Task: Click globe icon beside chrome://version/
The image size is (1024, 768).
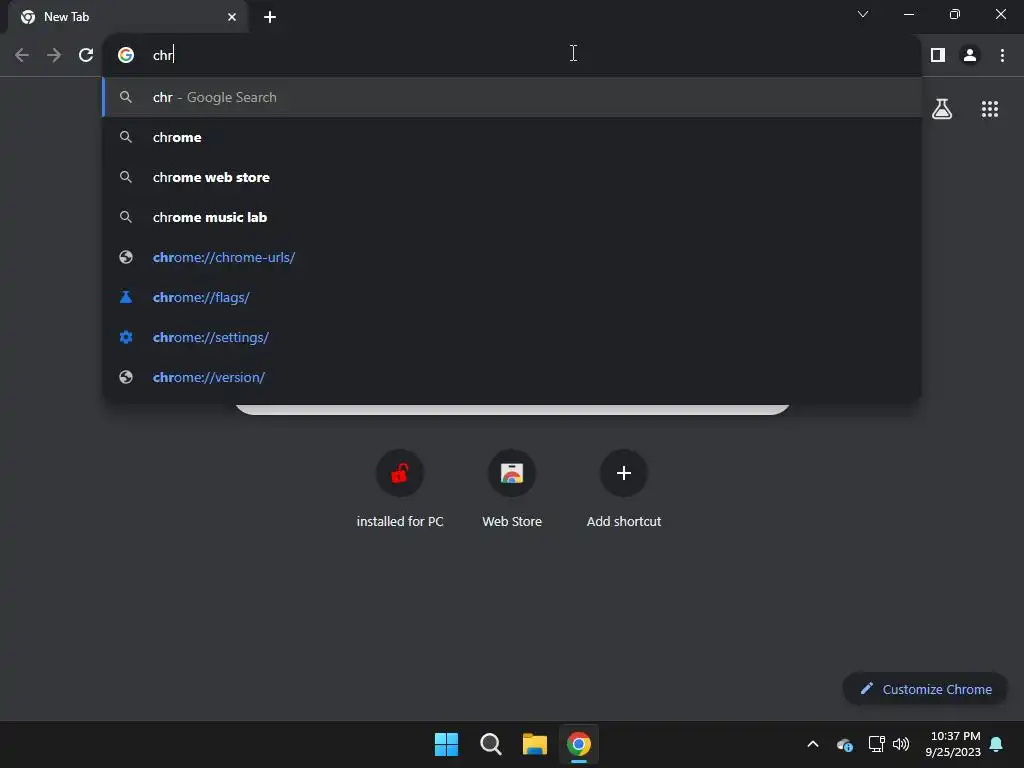Action: [126, 377]
